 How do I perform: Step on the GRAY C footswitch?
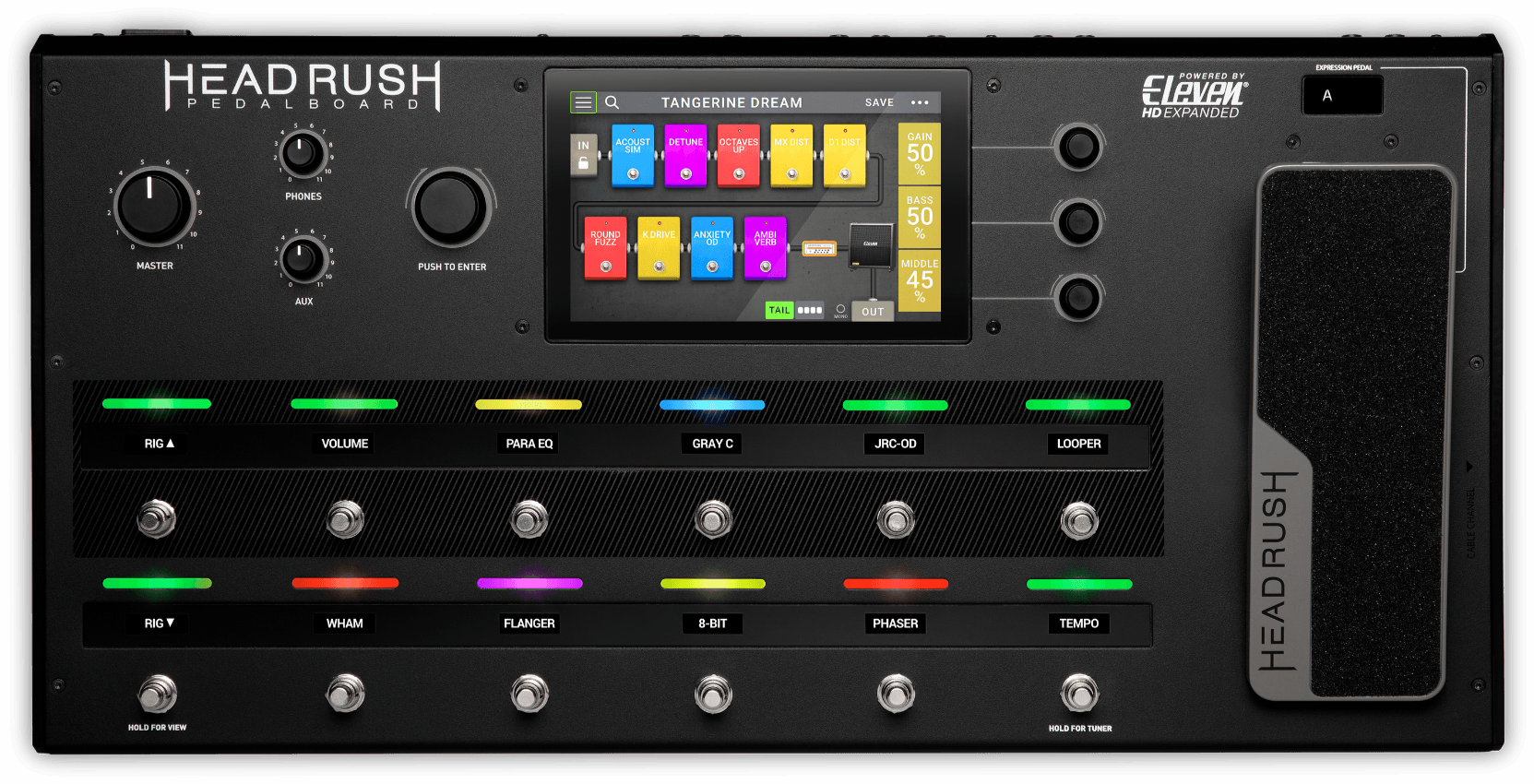click(x=712, y=518)
